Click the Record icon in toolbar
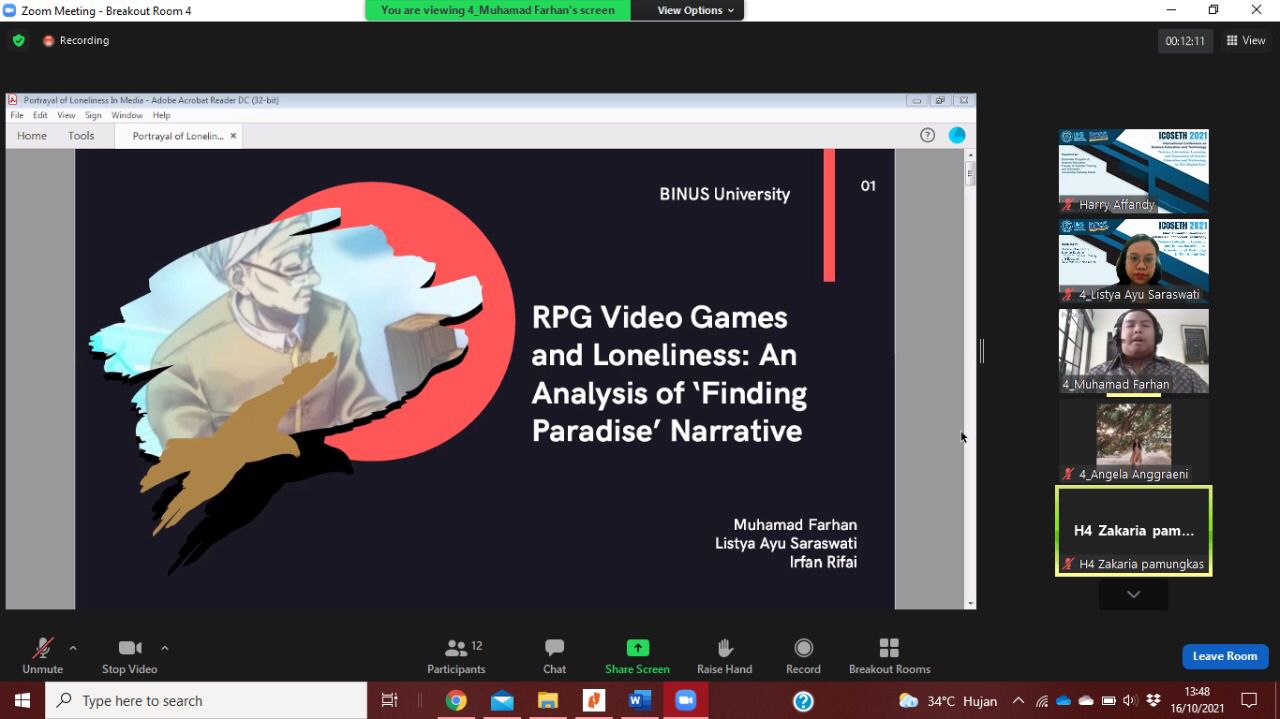Viewport: 1280px width, 719px height. 803,655
